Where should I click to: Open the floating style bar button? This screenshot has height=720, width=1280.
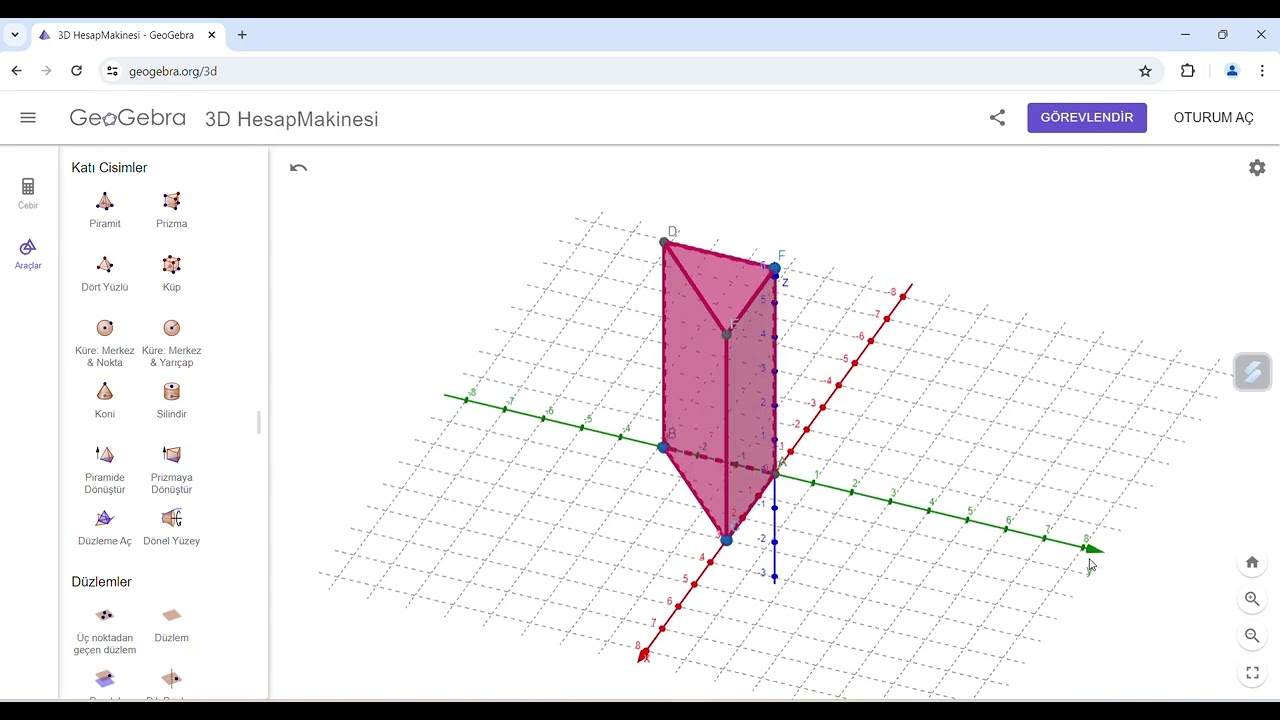point(1252,372)
